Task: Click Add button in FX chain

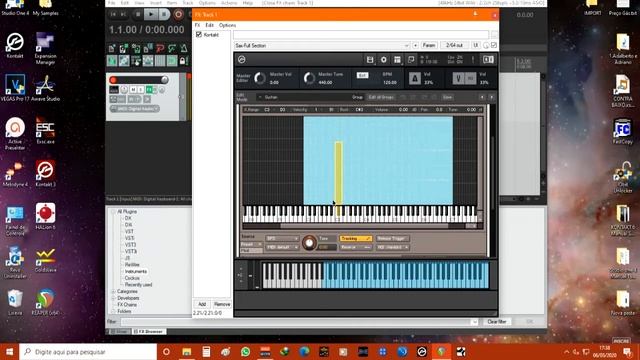Action: pos(202,304)
